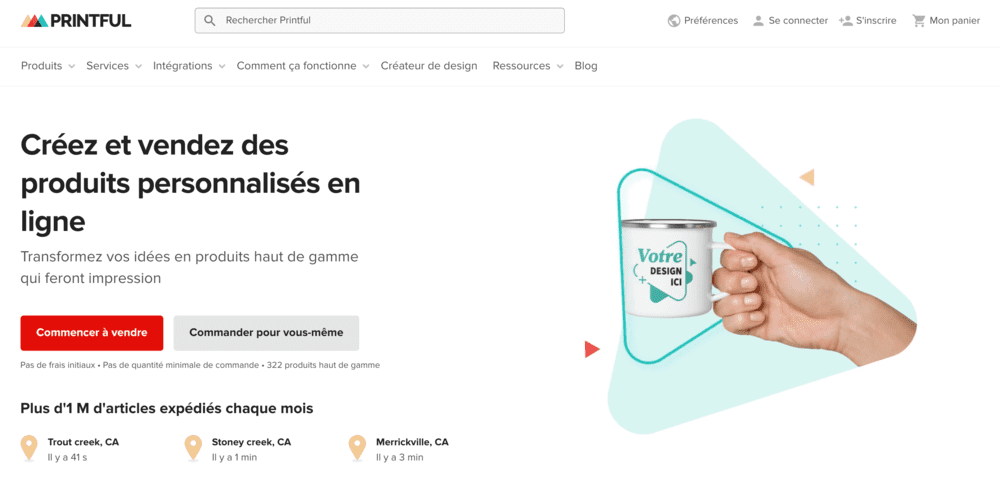Focus the Rechercher Printful search field
Viewport: 1000px width, 481px height.
379,20
